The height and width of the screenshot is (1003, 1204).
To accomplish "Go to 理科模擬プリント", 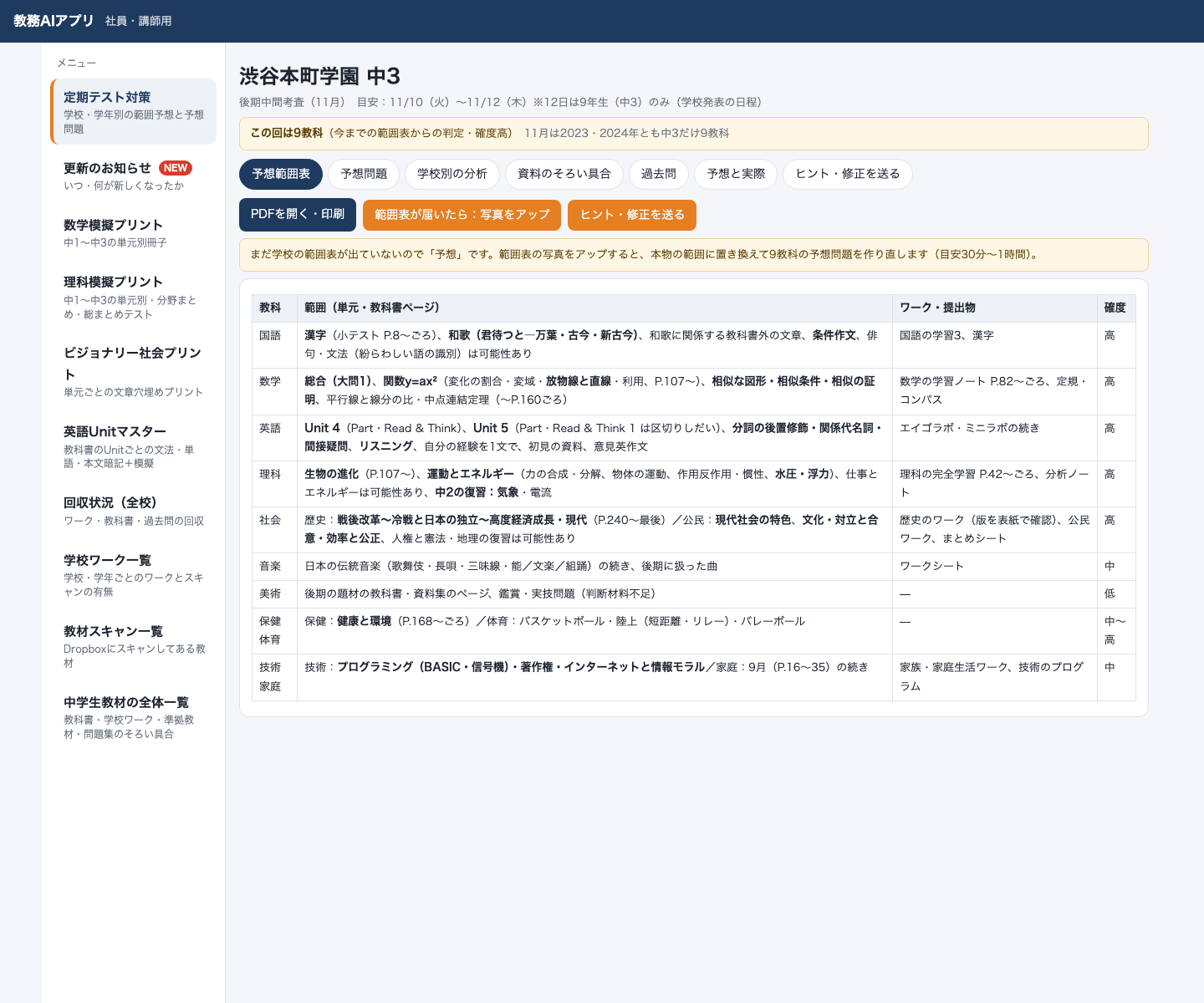I will coord(134,297).
